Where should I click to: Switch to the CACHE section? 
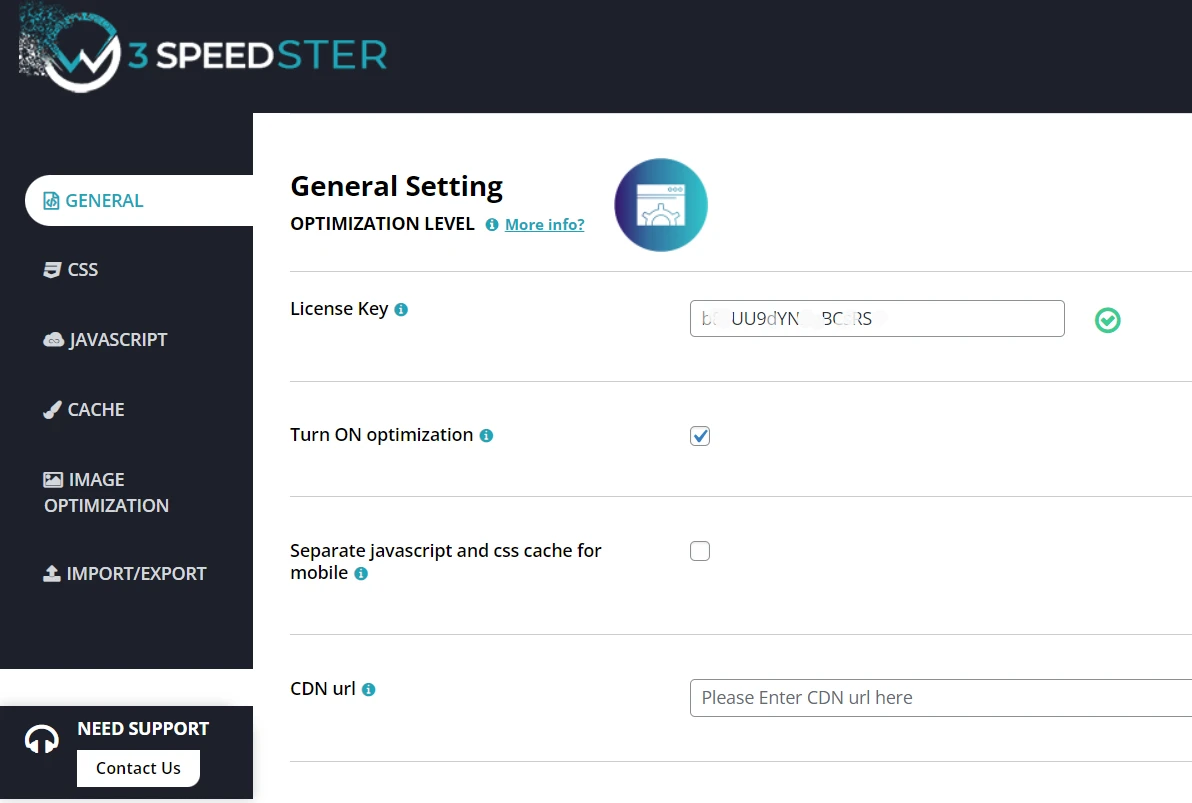(95, 408)
